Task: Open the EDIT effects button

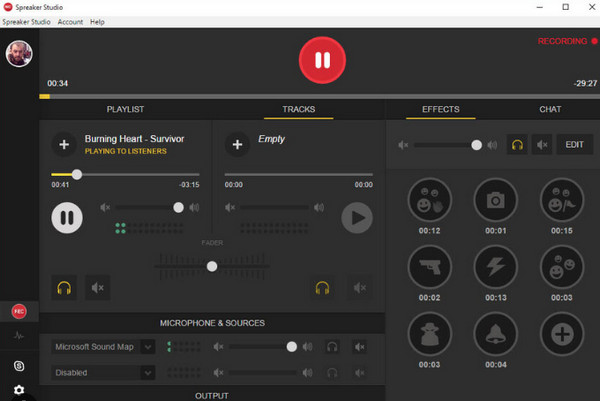Action: pos(574,145)
